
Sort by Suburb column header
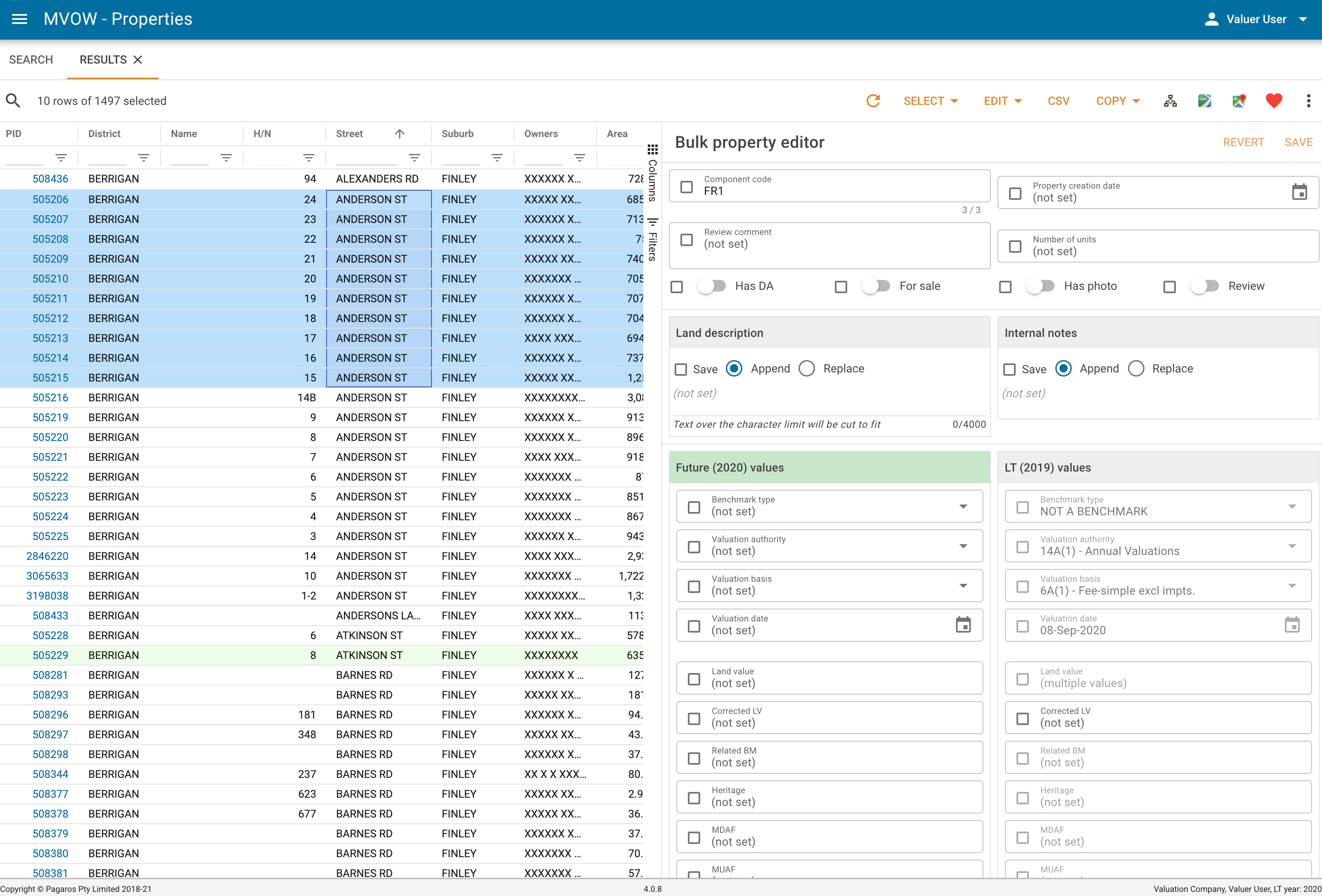[457, 134]
